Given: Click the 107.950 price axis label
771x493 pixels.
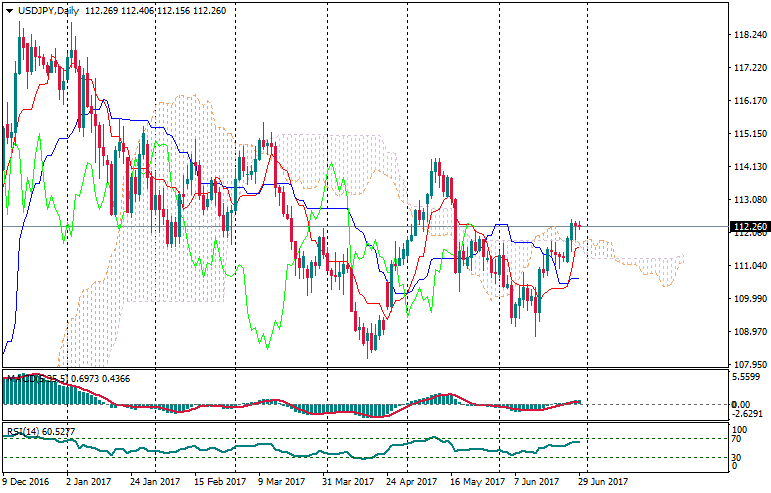Looking at the screenshot, I should pos(749,365).
